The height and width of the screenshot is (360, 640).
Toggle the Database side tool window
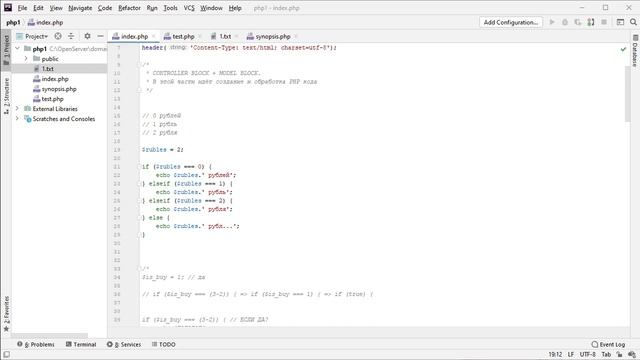(635, 51)
